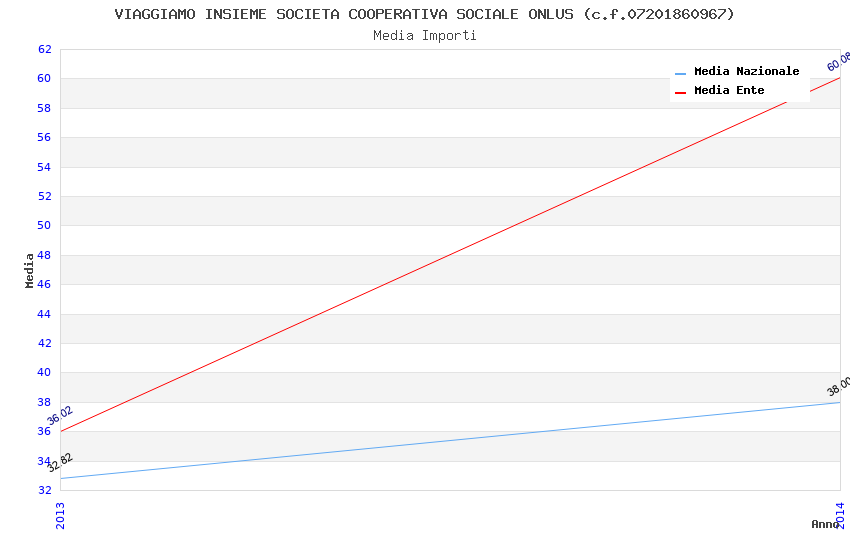
Task: Click the 32.82 data label
Action: pos(60,462)
